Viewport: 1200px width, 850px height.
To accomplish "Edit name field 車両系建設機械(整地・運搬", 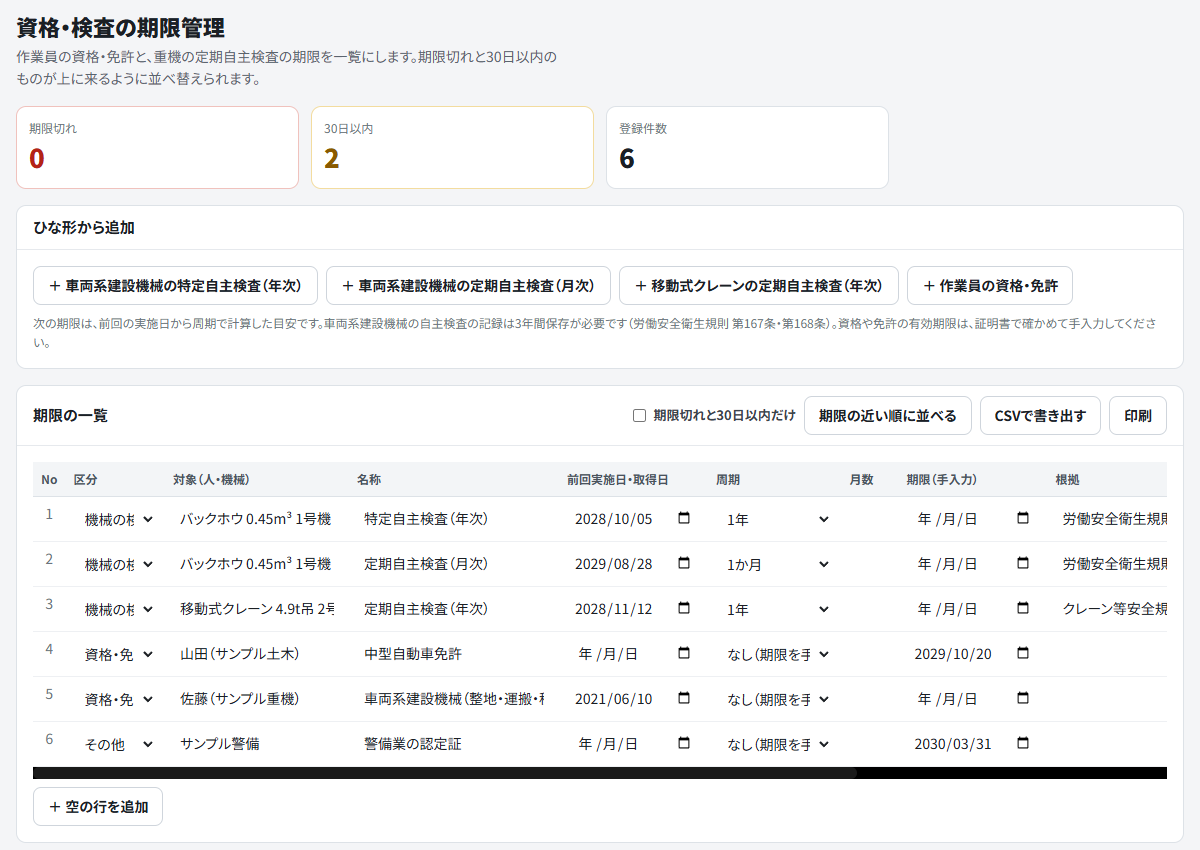I will coord(455,699).
